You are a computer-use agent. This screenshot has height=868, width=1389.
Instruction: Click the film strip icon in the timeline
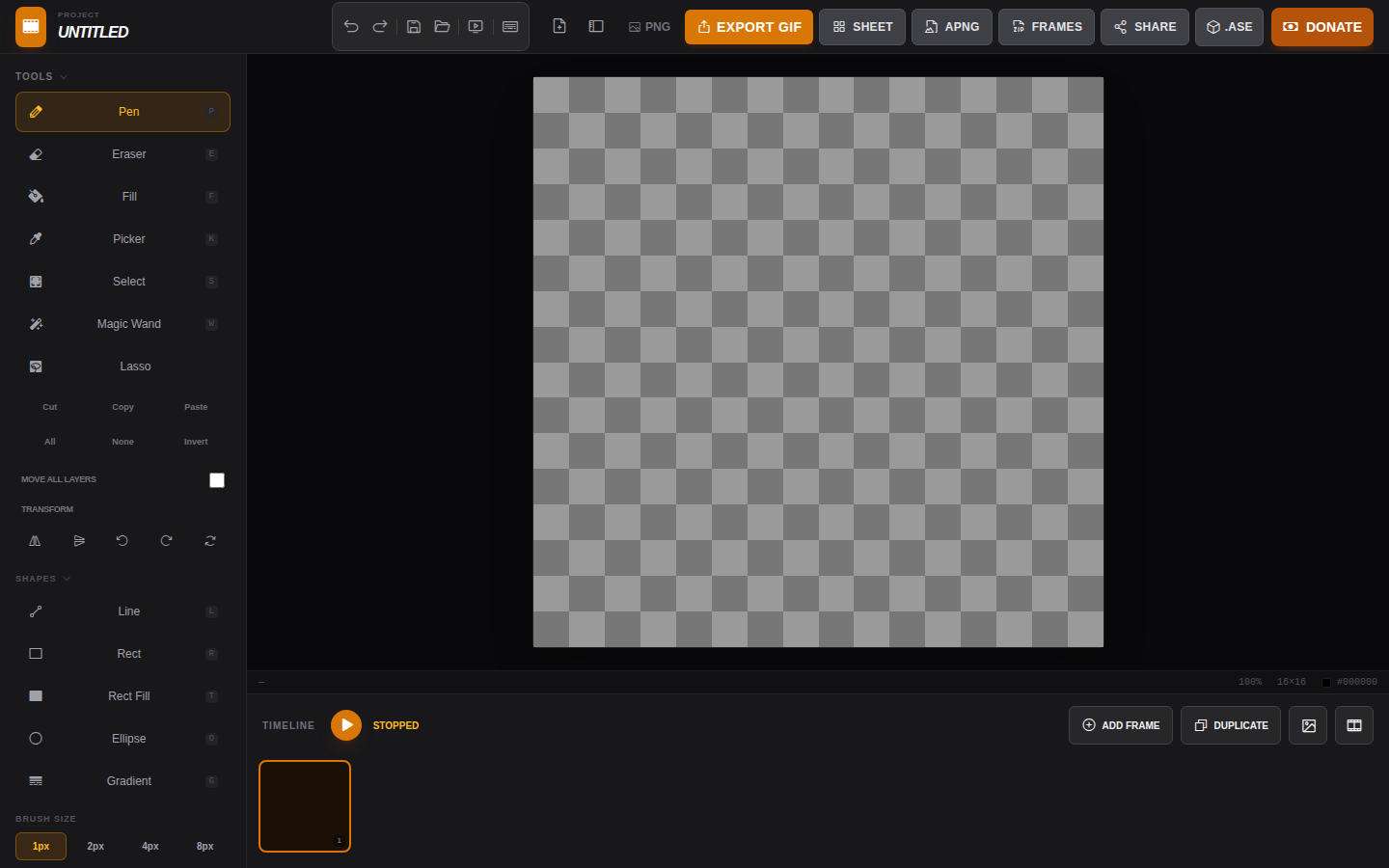point(1354,725)
